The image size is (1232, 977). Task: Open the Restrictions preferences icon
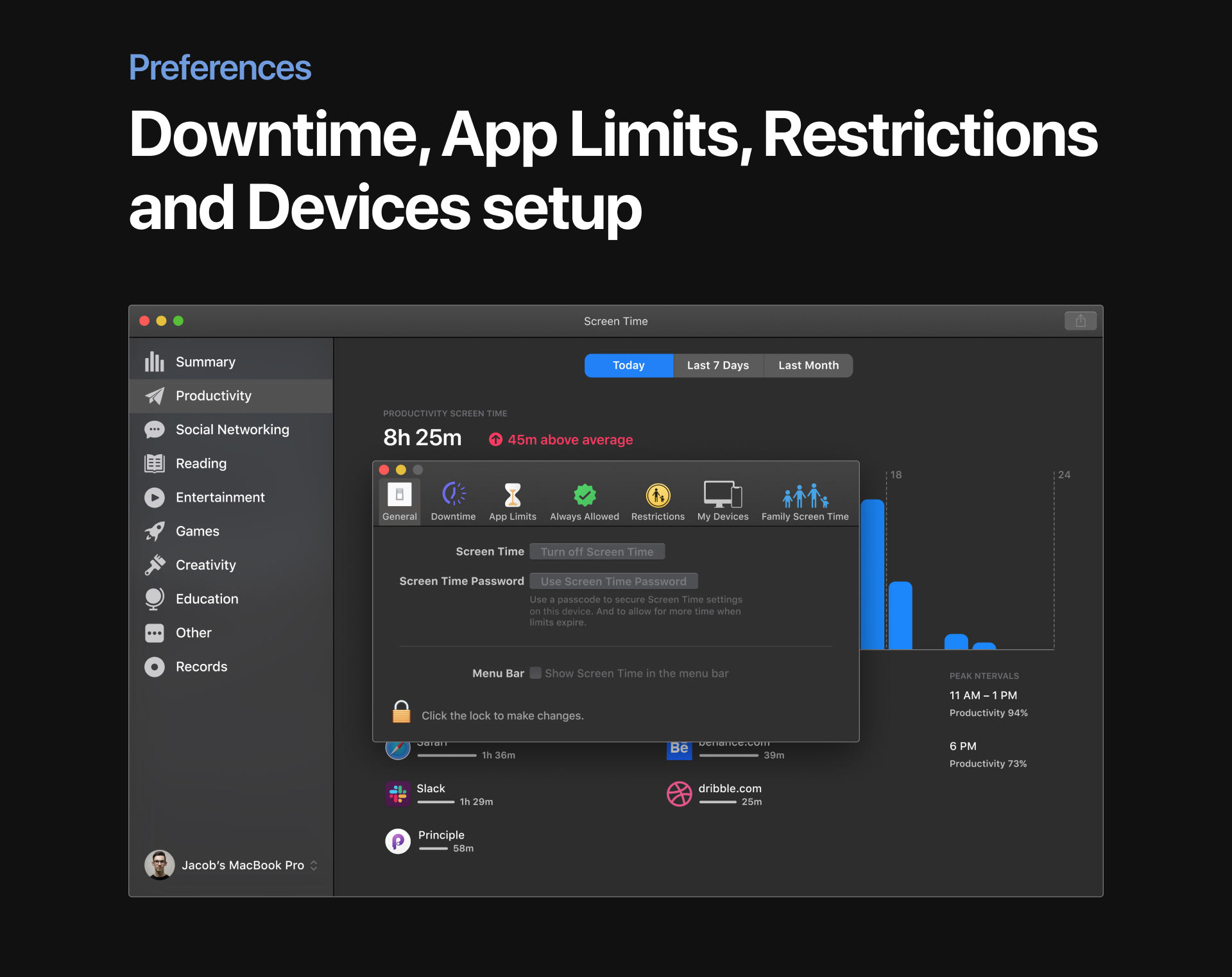658,495
